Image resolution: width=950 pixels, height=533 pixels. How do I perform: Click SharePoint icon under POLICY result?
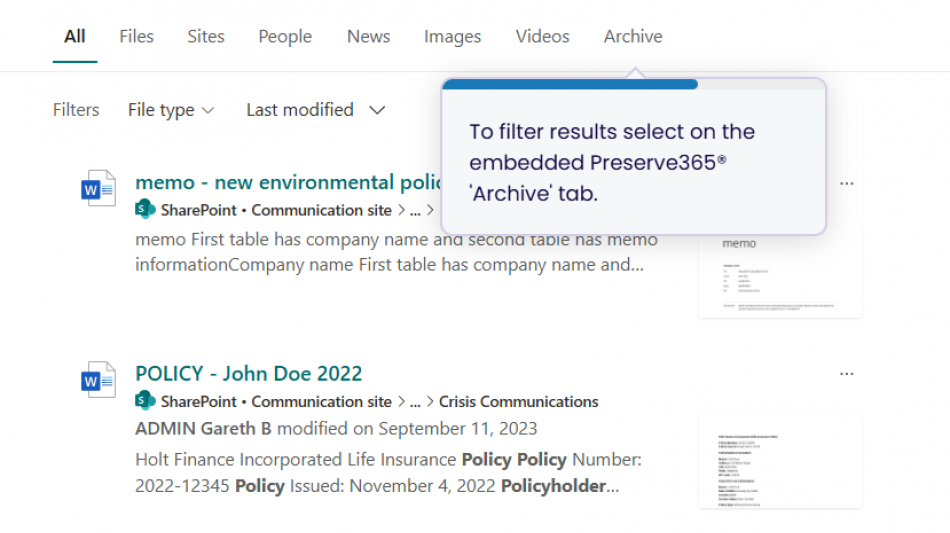(x=146, y=401)
